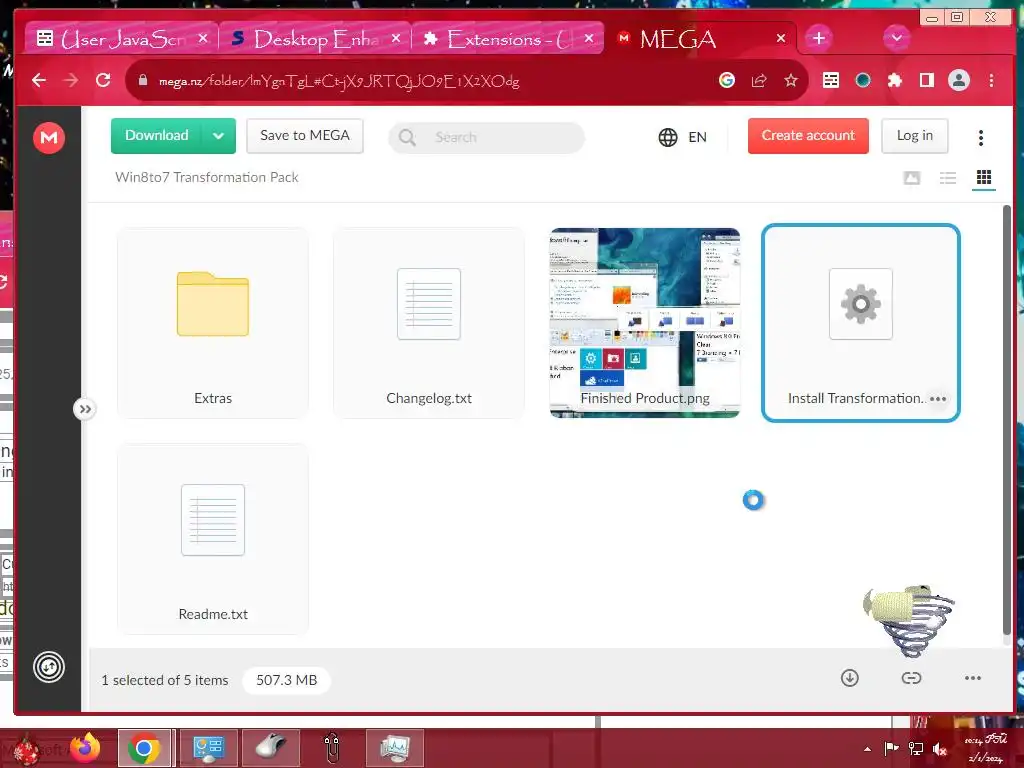Expand the sidebar with double-chevron

point(85,409)
